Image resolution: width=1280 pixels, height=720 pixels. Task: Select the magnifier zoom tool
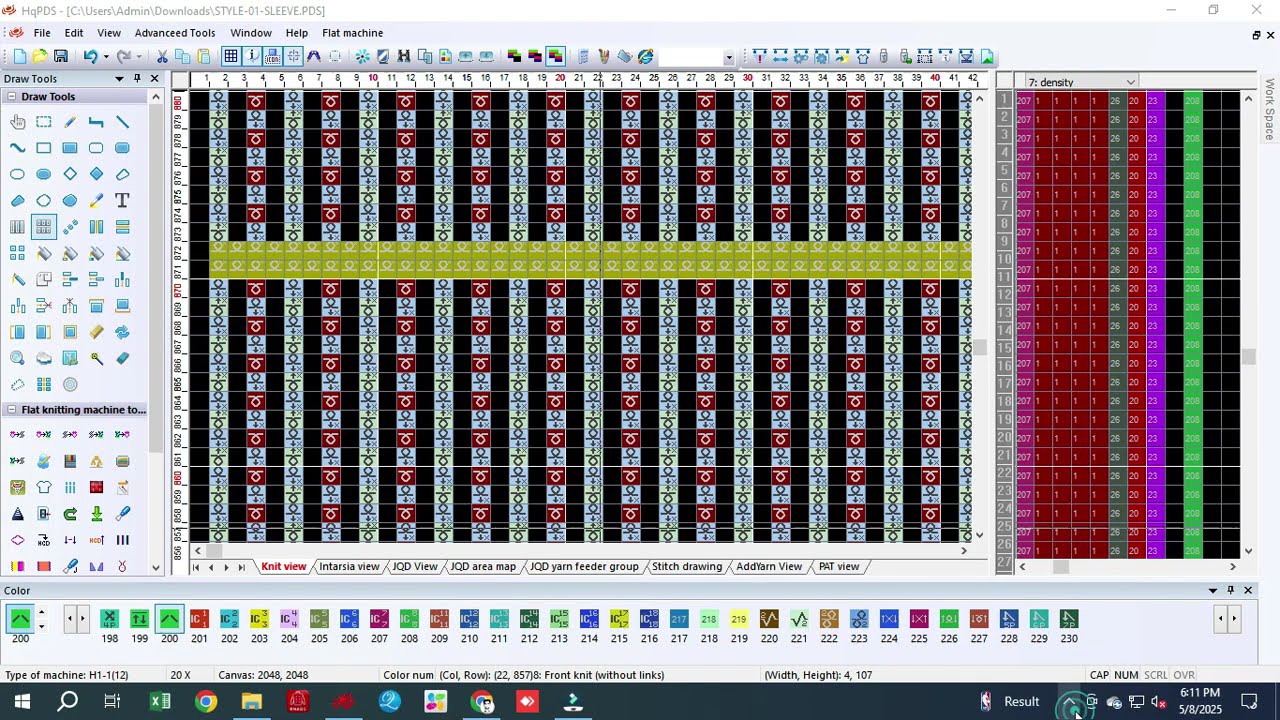(x=18, y=358)
